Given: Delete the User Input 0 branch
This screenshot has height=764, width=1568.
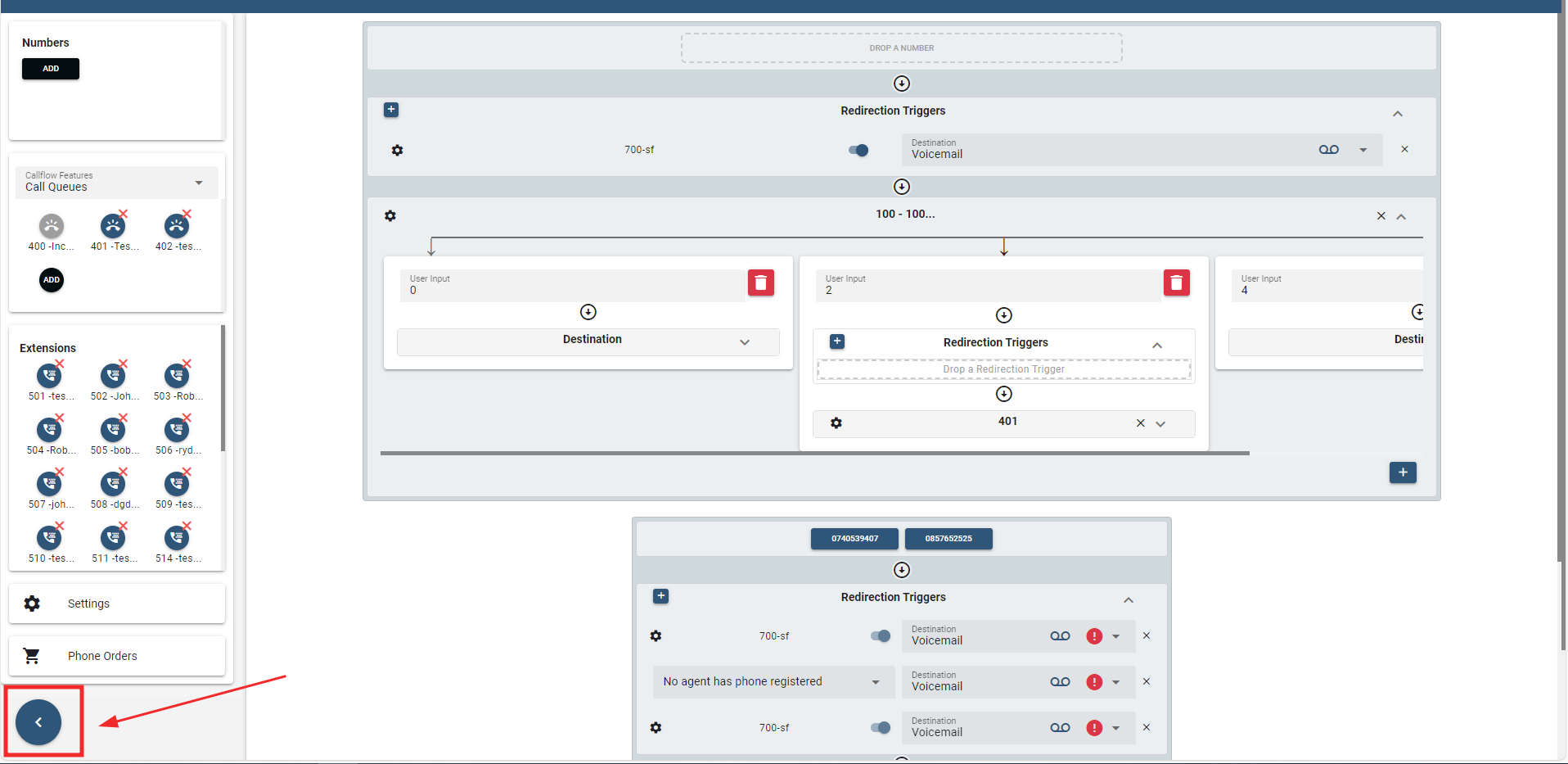Looking at the screenshot, I should [760, 283].
